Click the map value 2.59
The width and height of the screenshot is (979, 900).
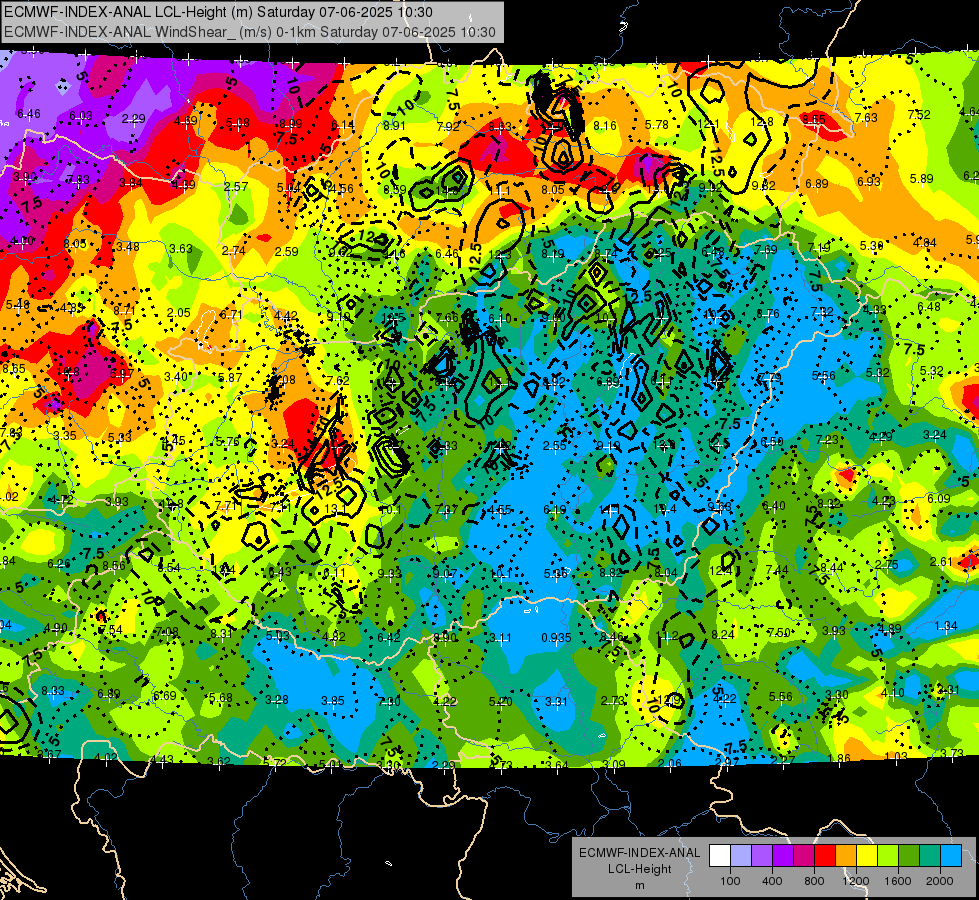[x=287, y=252]
